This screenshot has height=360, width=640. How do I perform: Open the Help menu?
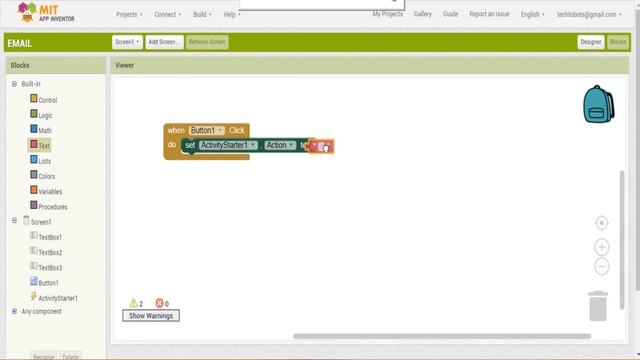click(x=232, y=14)
